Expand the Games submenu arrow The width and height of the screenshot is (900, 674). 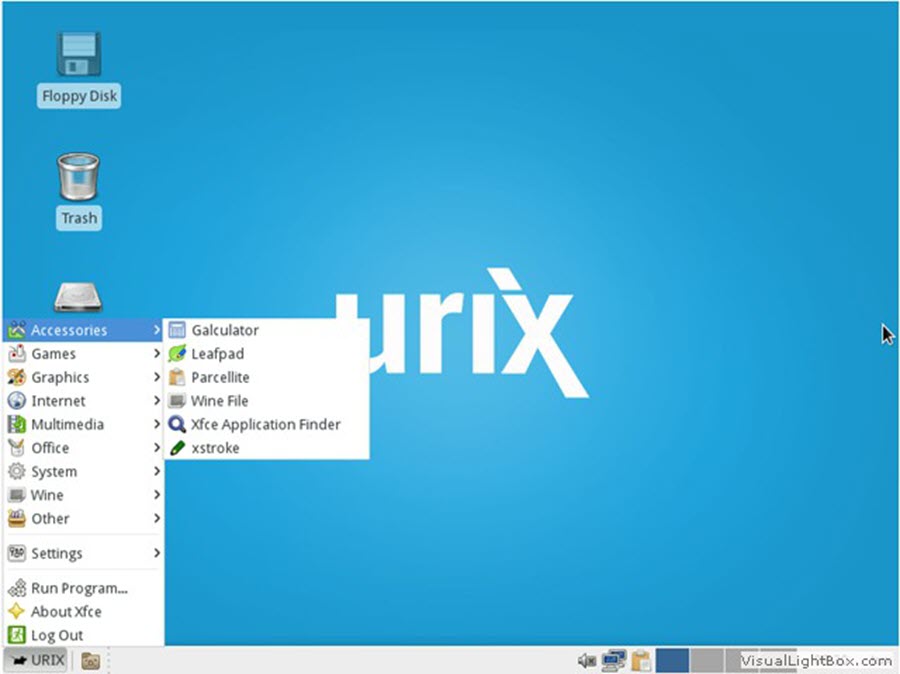[x=156, y=354]
